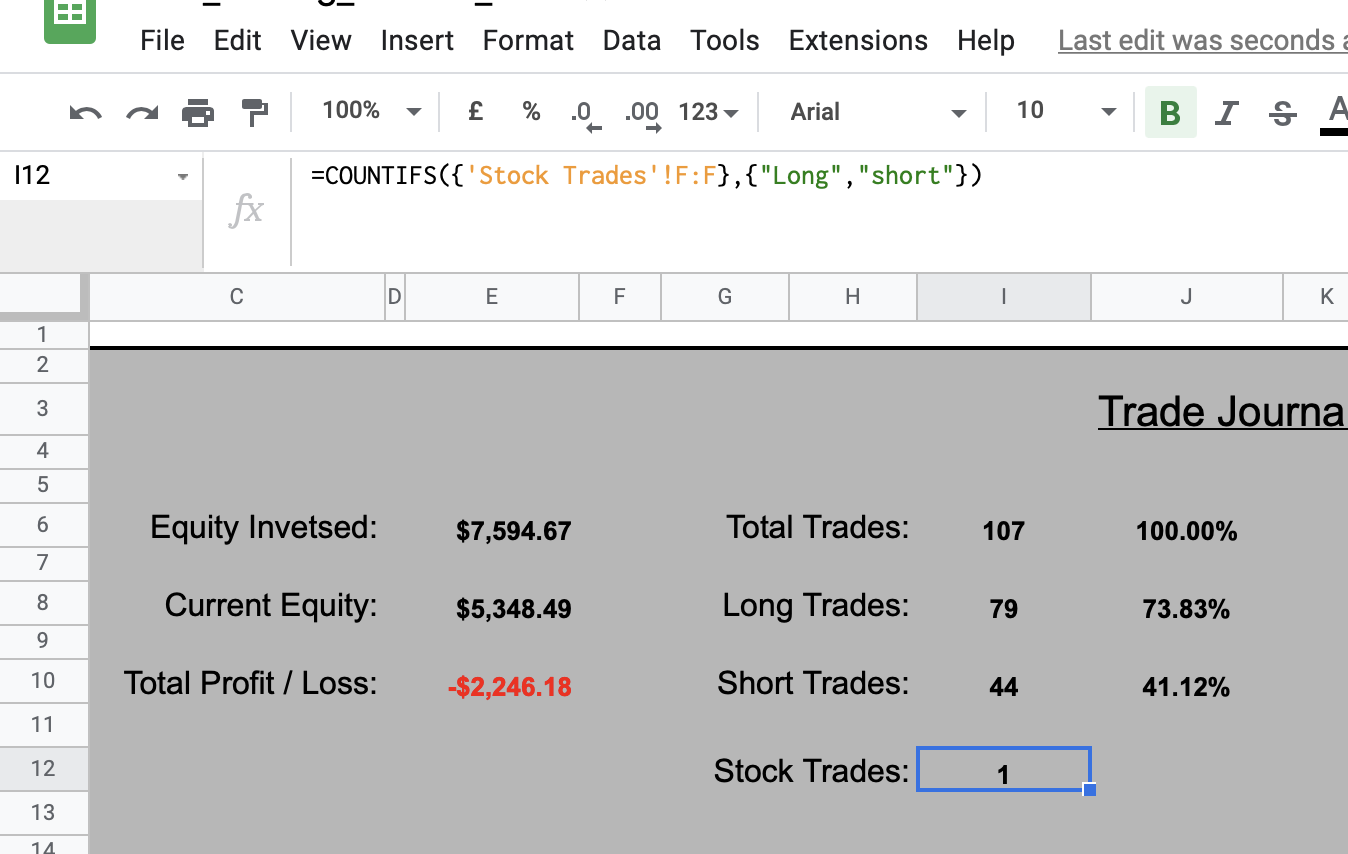Increase decimal places icon
The width and height of the screenshot is (1348, 854).
pos(641,113)
